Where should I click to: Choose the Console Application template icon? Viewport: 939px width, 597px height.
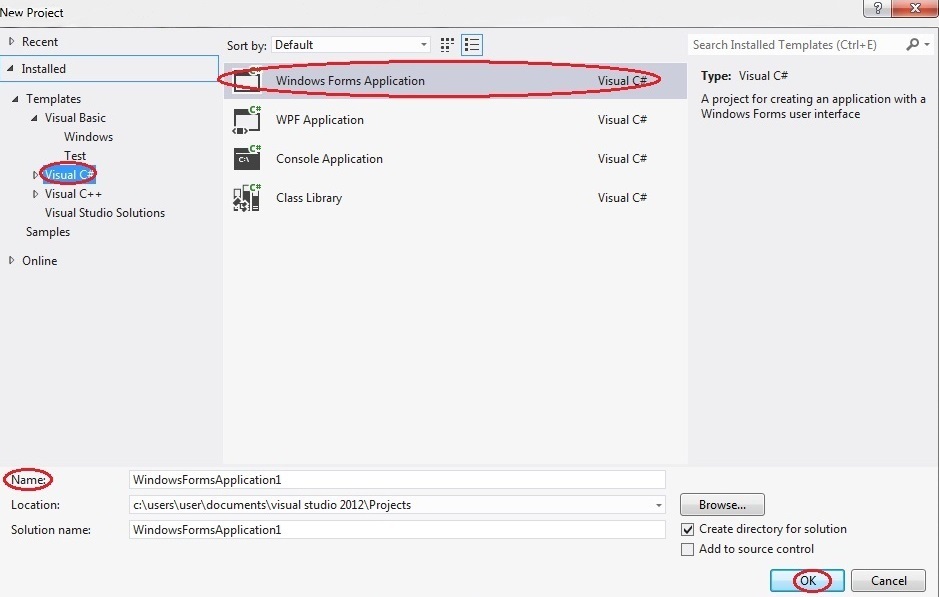tap(246, 158)
